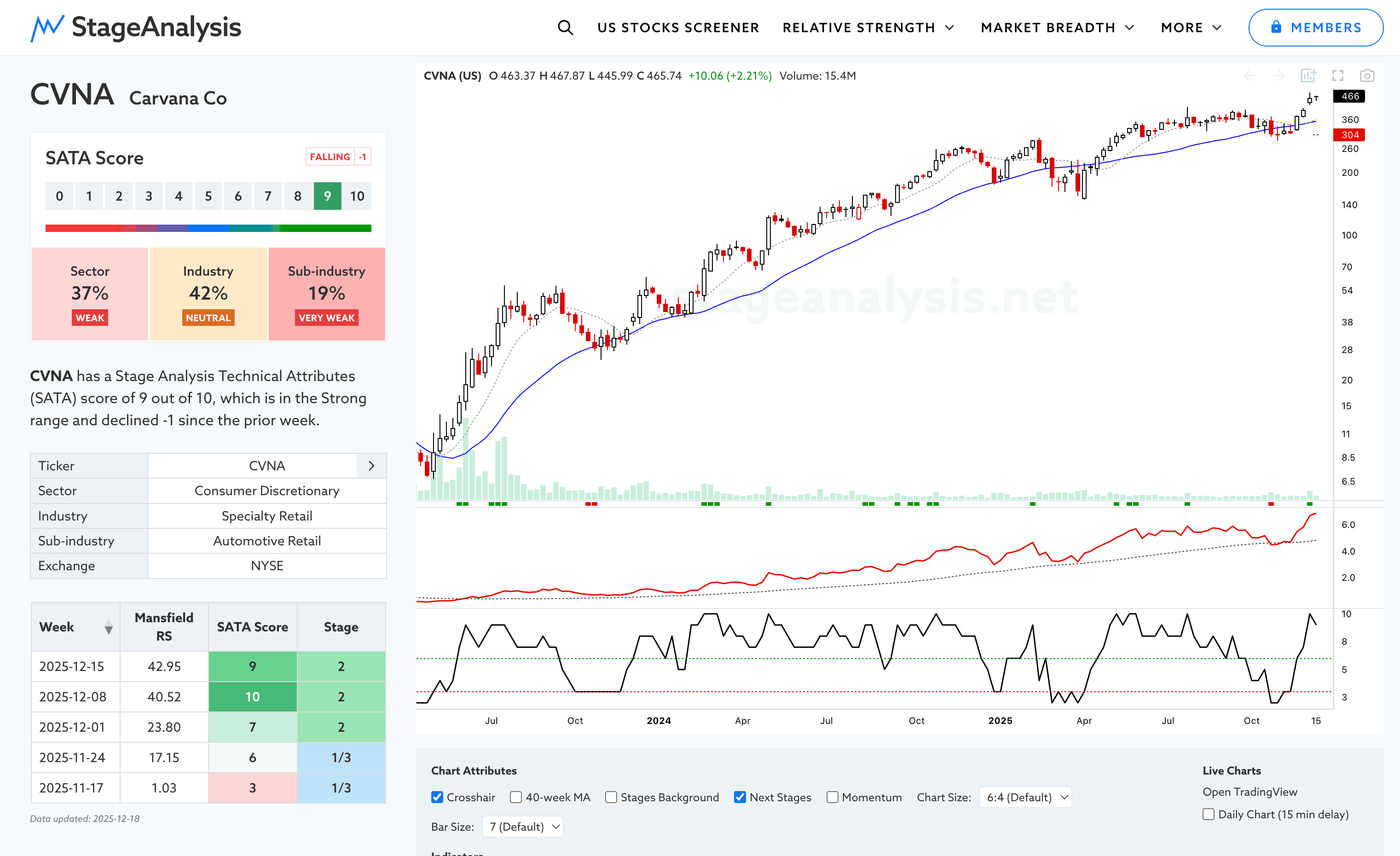
Task: Click the search magnifier icon
Action: (x=565, y=27)
